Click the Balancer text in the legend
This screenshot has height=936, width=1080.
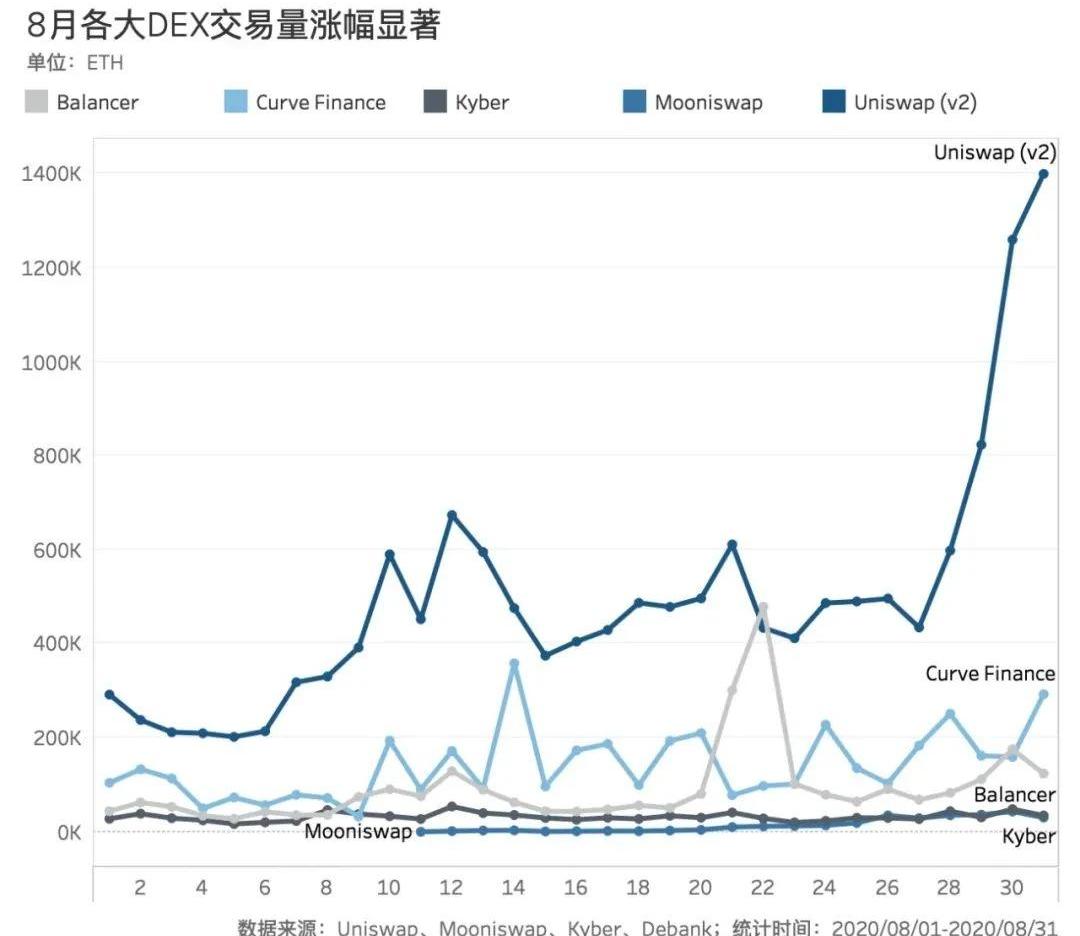[x=97, y=102]
